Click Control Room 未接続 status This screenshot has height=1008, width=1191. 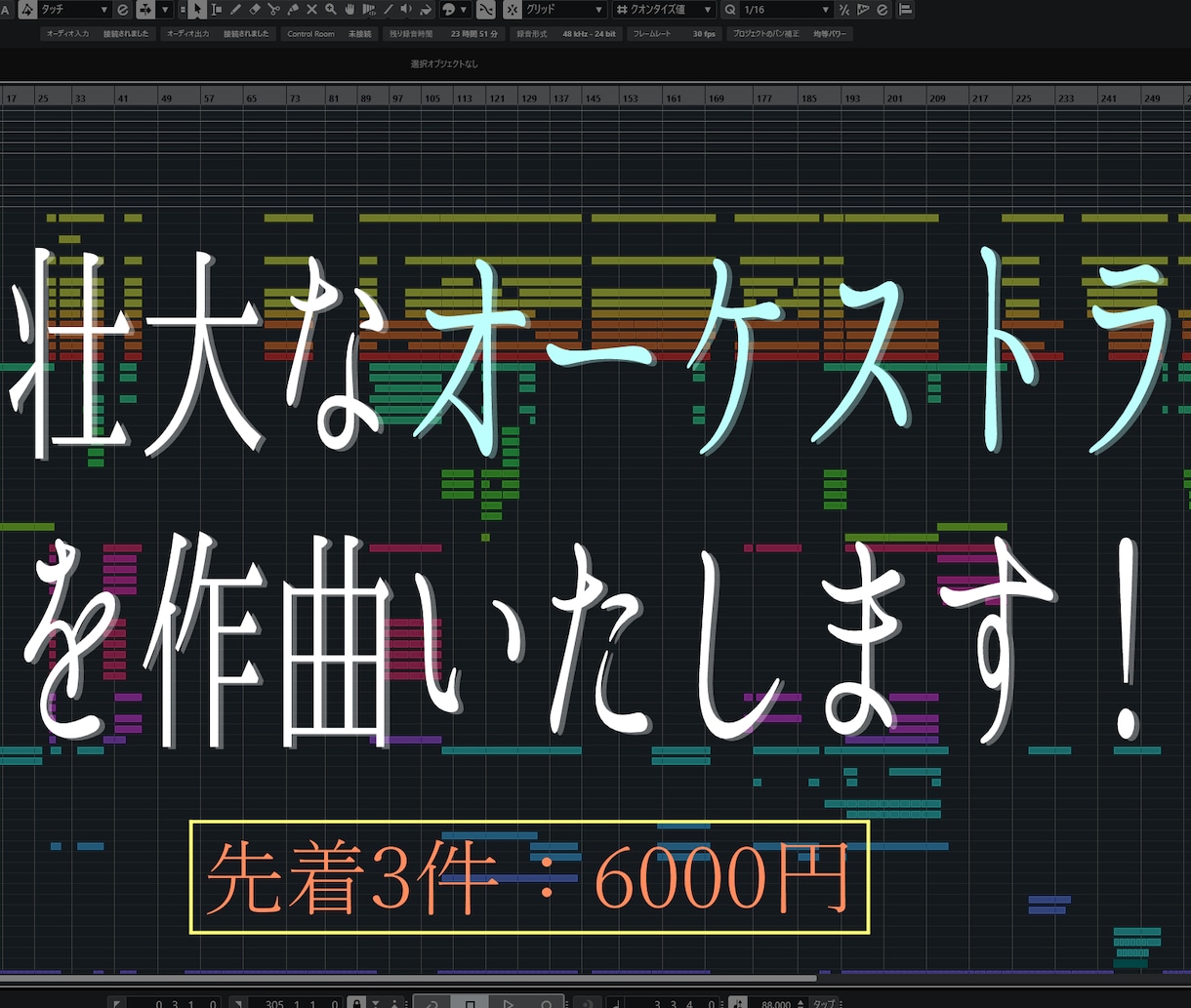coord(330,34)
